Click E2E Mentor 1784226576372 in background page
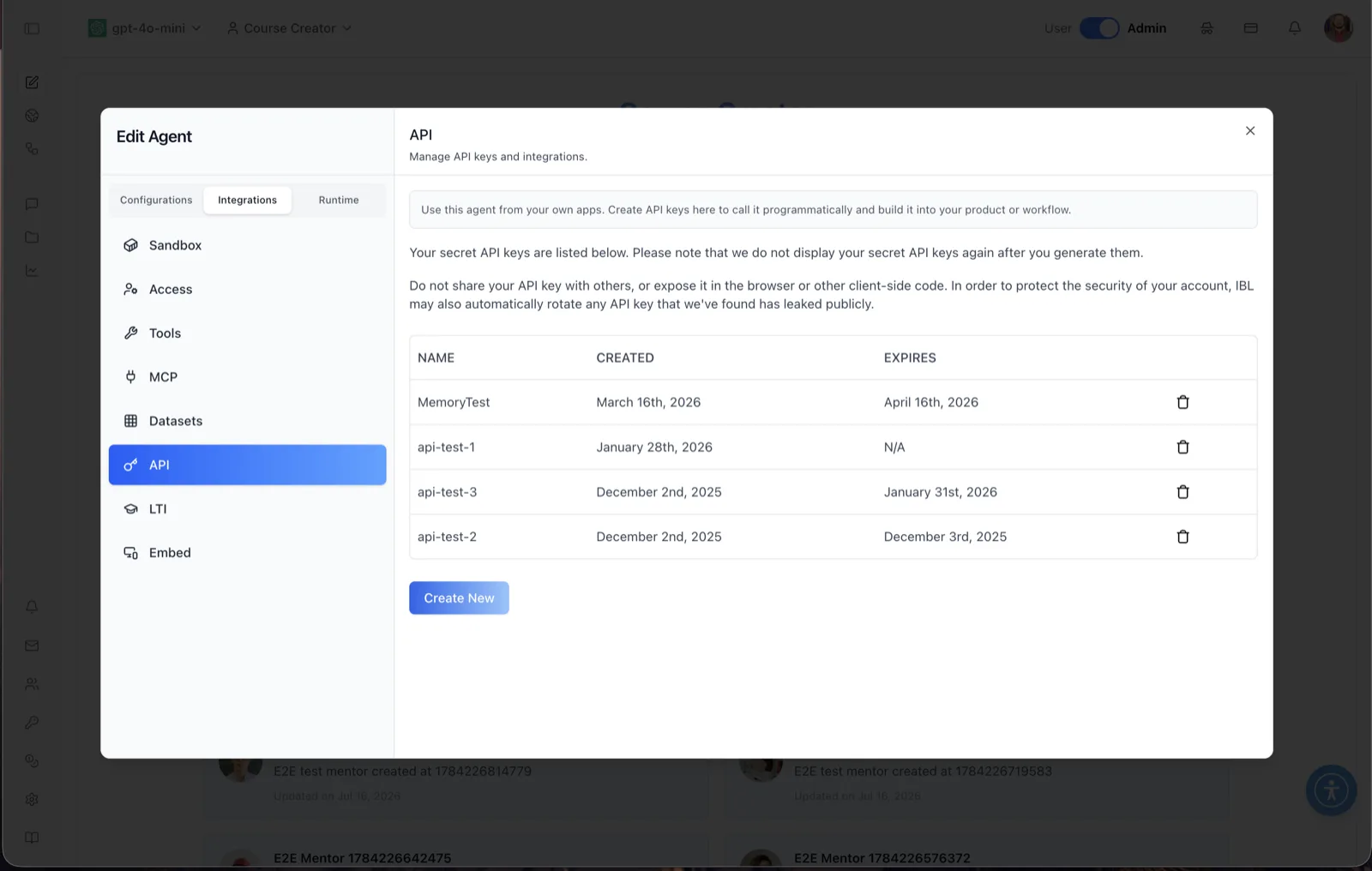This screenshot has height=871, width=1372. click(x=882, y=857)
